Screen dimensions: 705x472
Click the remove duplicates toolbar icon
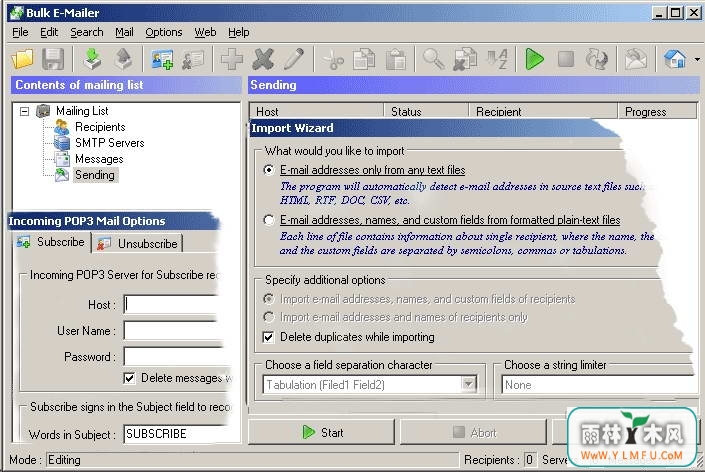[x=465, y=59]
